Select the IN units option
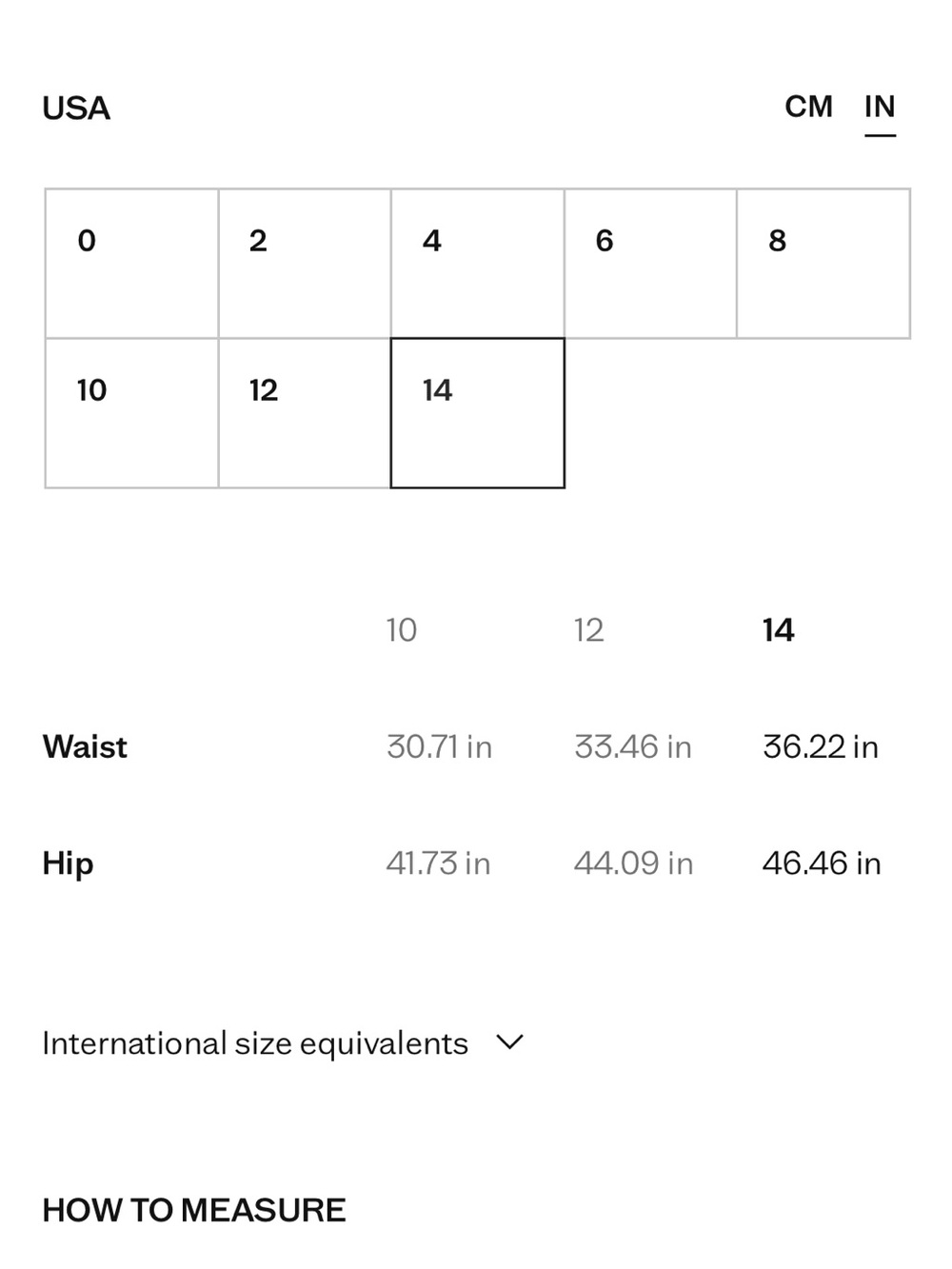 [x=880, y=107]
